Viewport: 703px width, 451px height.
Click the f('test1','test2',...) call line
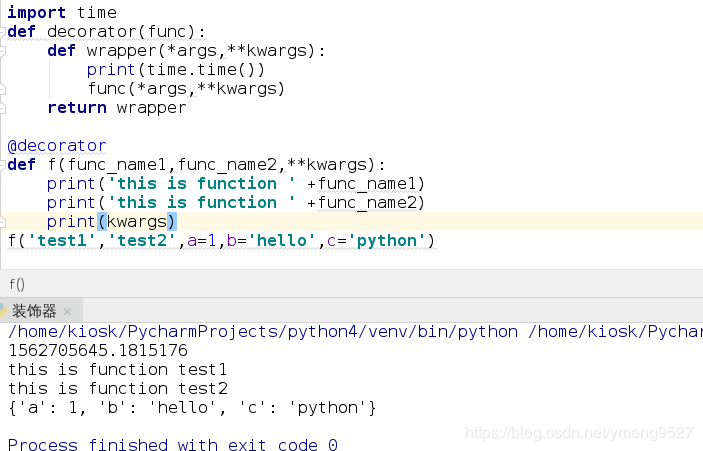pyautogui.click(x=221, y=241)
